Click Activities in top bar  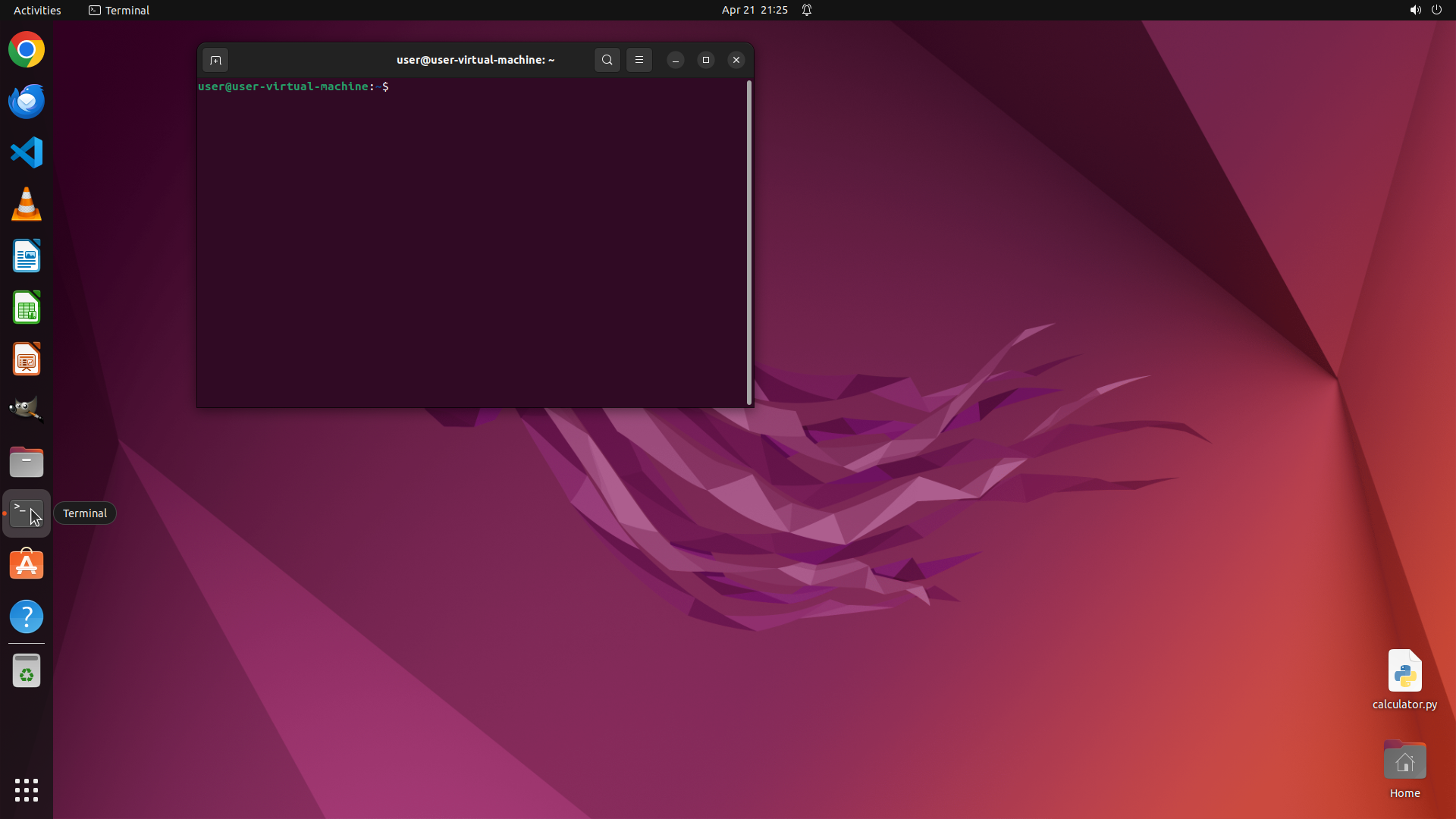click(37, 10)
